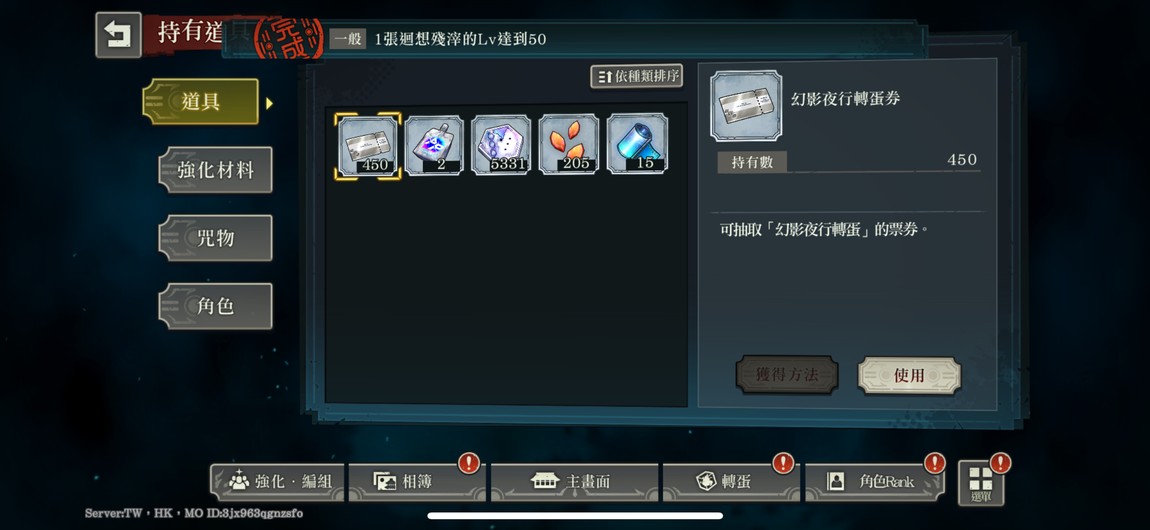This screenshot has width=1150, height=530.
Task: Return to 主畫面 home screen
Action: click(x=574, y=482)
